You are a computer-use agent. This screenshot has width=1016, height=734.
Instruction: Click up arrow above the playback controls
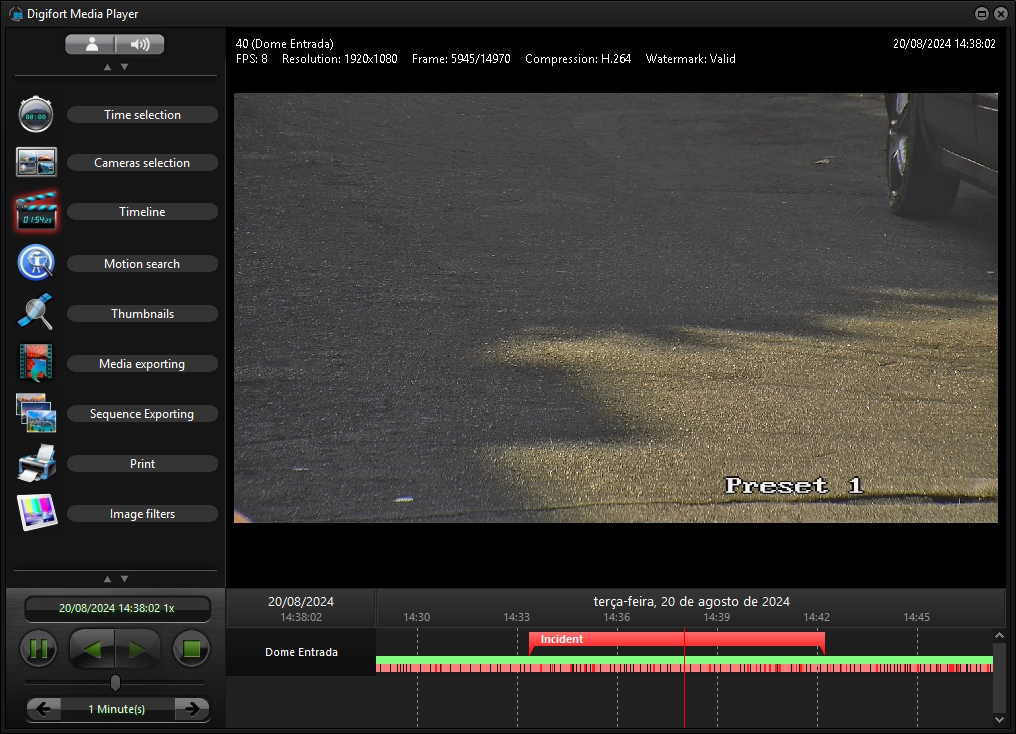click(x=108, y=579)
